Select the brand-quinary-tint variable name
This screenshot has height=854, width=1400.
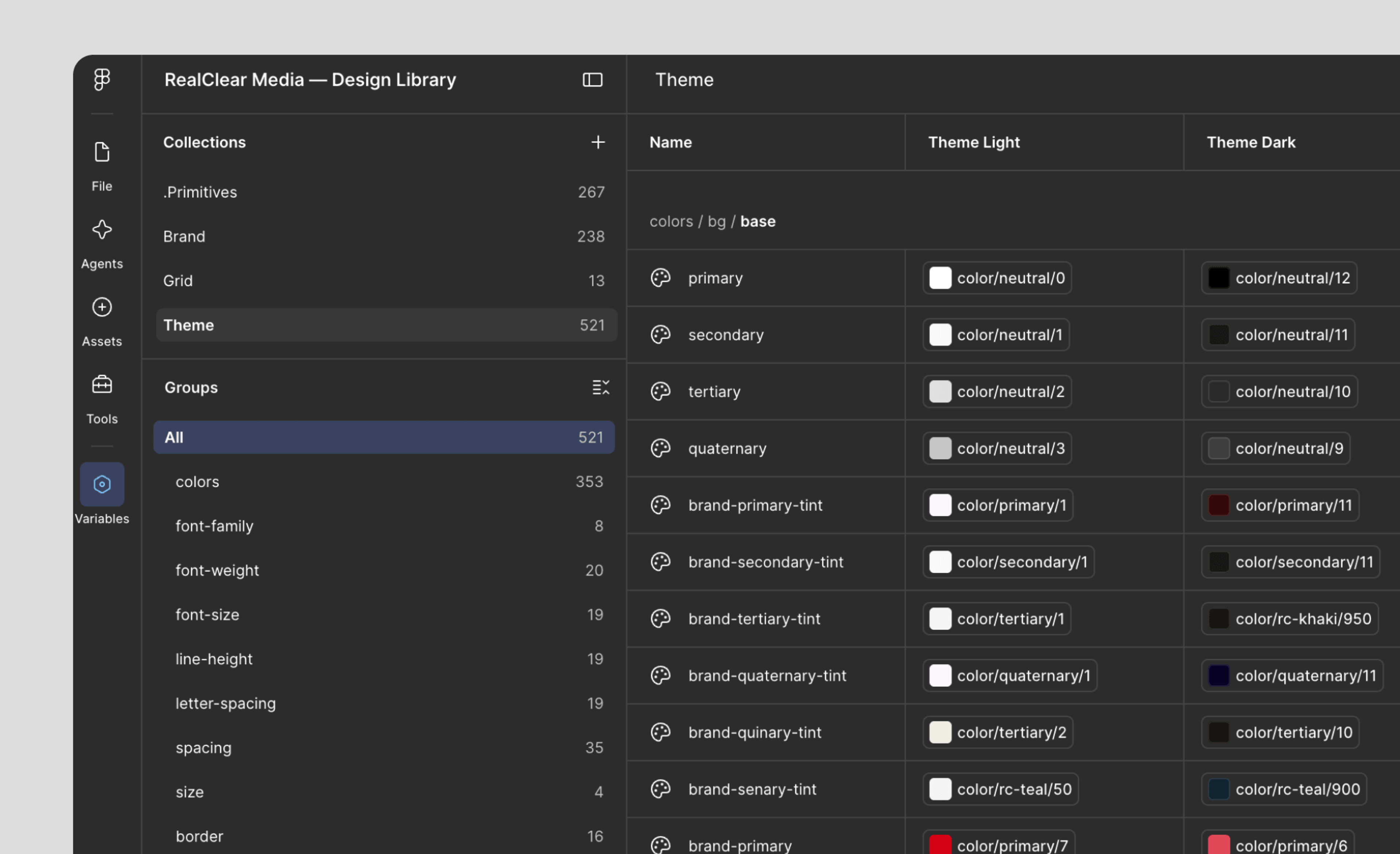point(755,732)
